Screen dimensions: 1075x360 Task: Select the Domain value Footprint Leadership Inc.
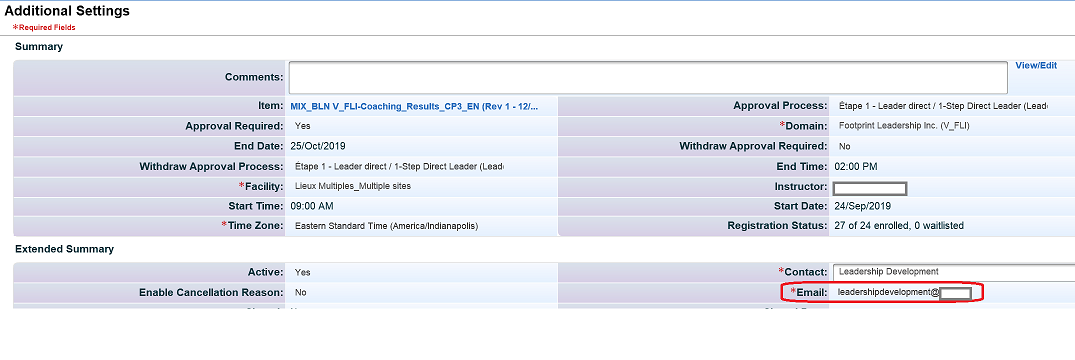(x=904, y=126)
